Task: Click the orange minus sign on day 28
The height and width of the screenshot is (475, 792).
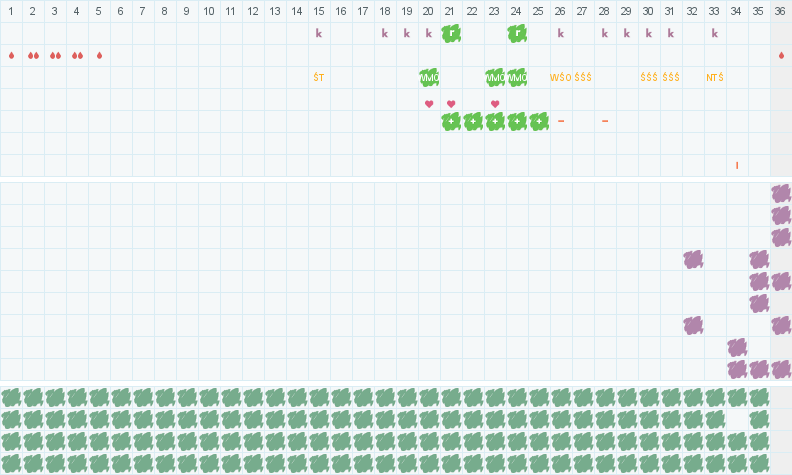Action: pos(605,121)
